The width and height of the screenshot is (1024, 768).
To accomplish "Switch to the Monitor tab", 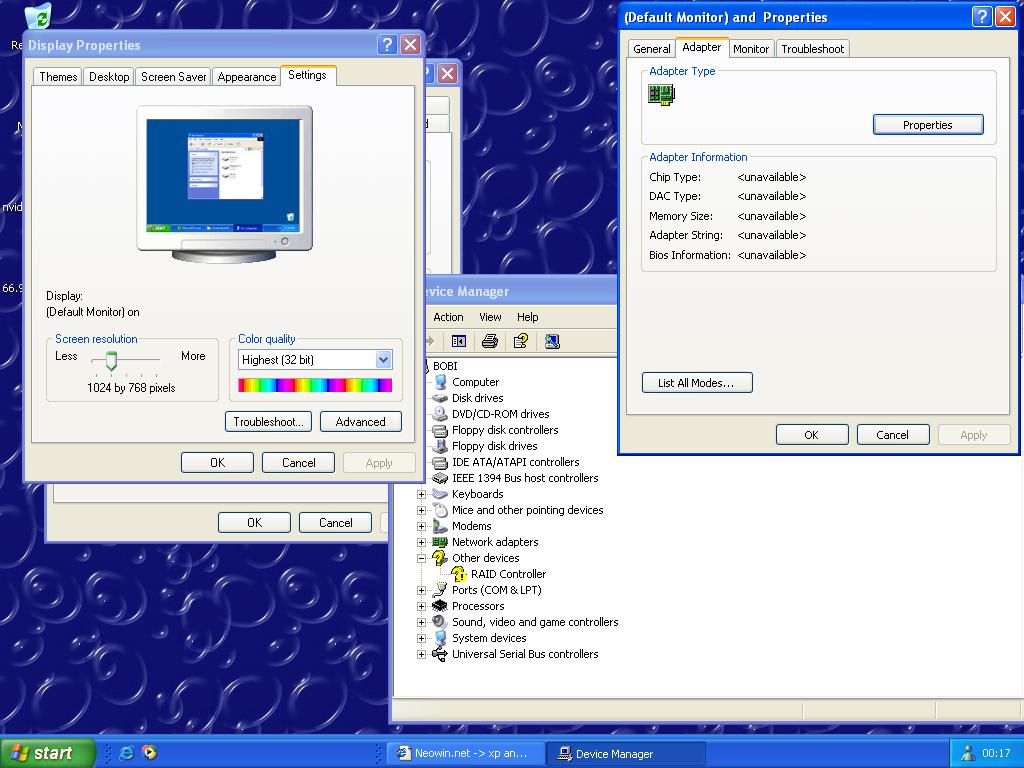I will point(751,48).
